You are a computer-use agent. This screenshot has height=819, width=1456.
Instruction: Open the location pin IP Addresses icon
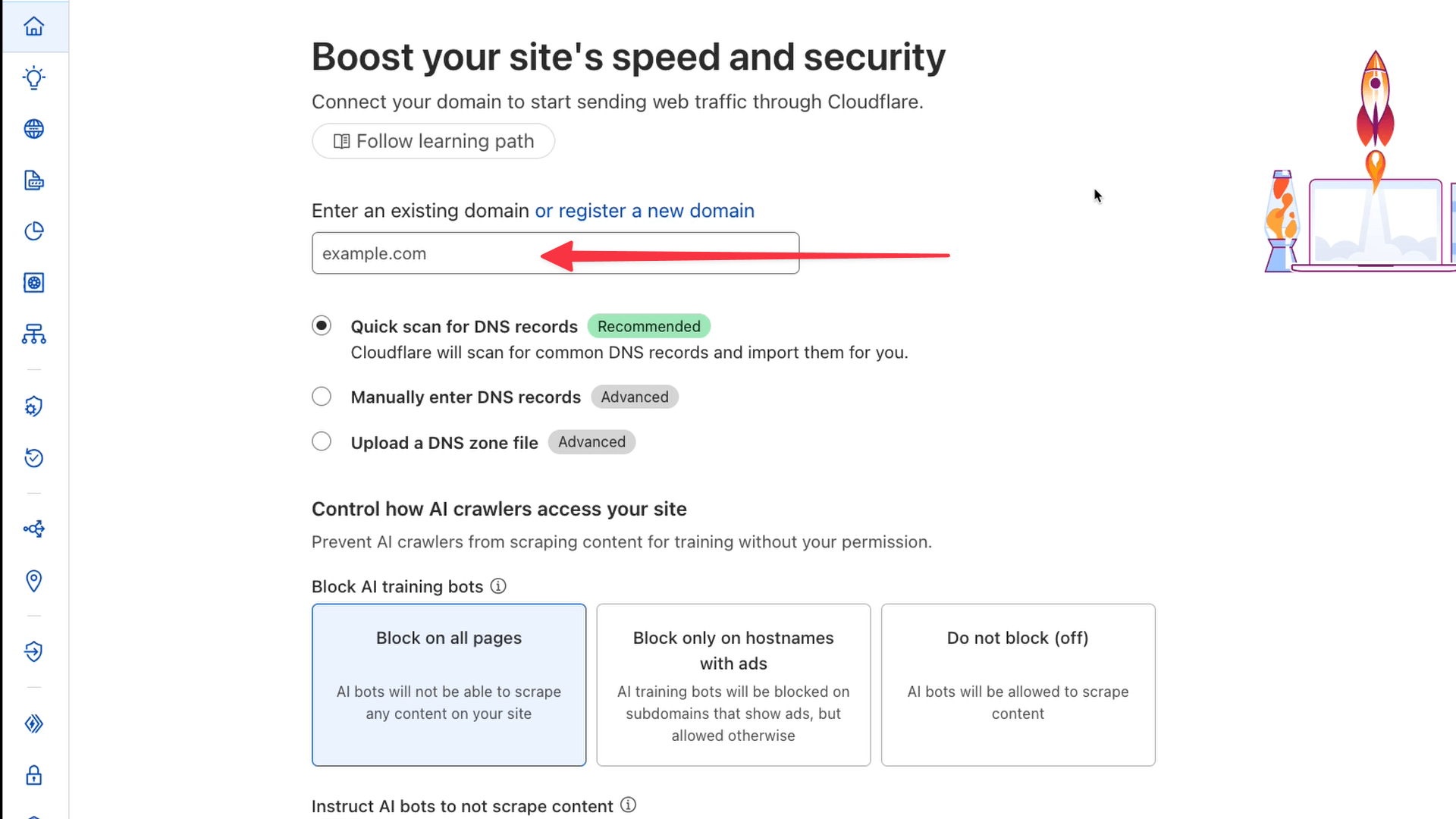[x=34, y=581]
